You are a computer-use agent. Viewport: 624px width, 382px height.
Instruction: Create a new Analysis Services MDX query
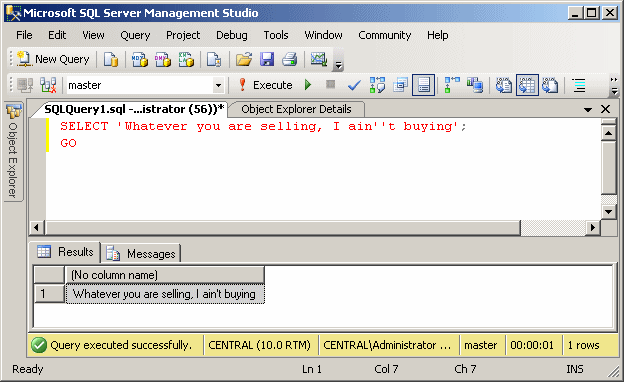point(139,60)
